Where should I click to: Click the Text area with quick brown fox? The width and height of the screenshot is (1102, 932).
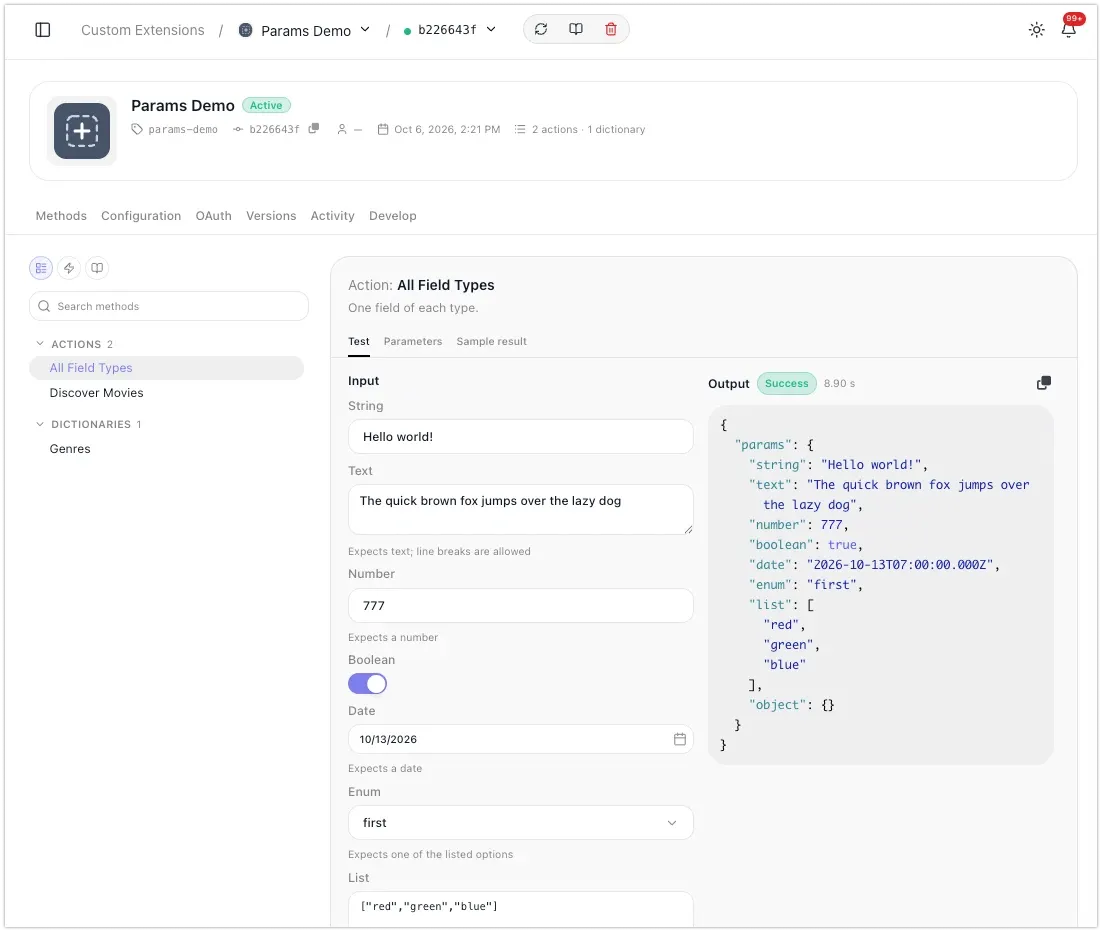521,510
